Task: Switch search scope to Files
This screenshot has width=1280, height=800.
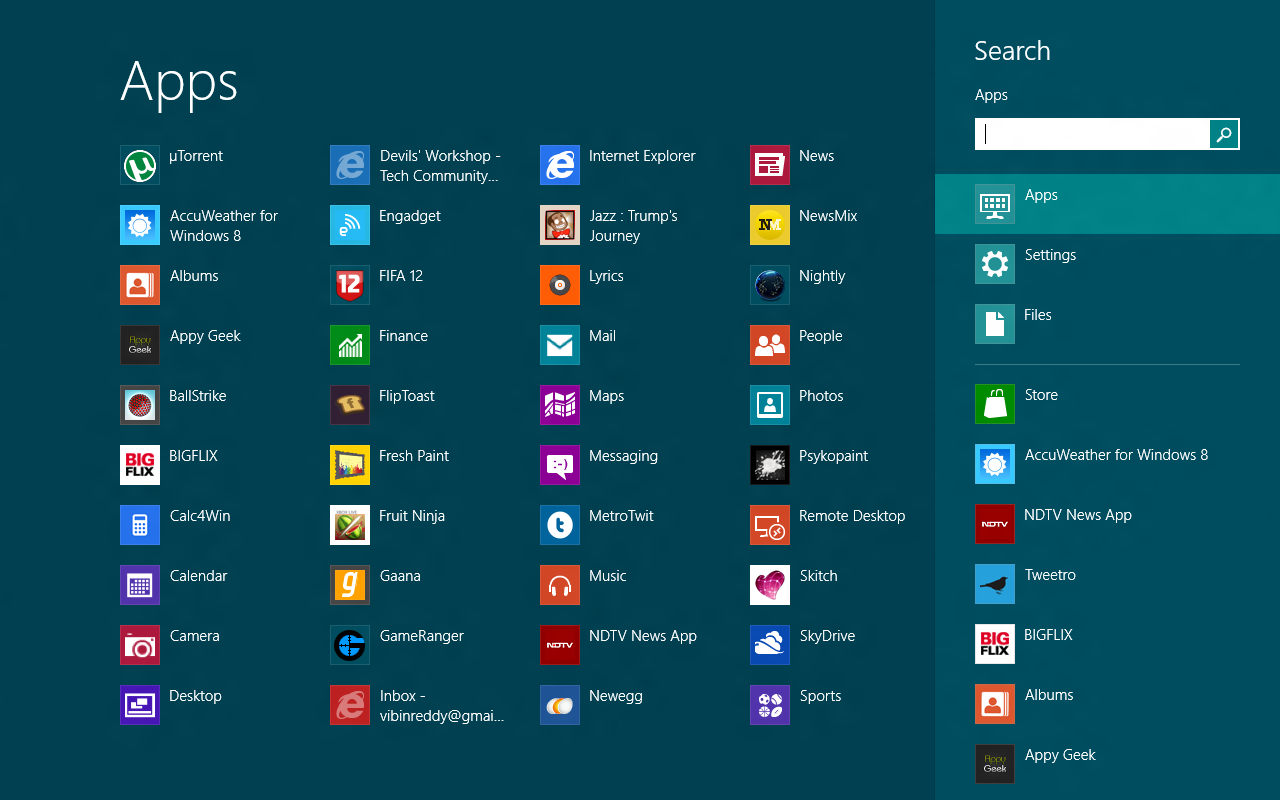Action: [x=1107, y=324]
